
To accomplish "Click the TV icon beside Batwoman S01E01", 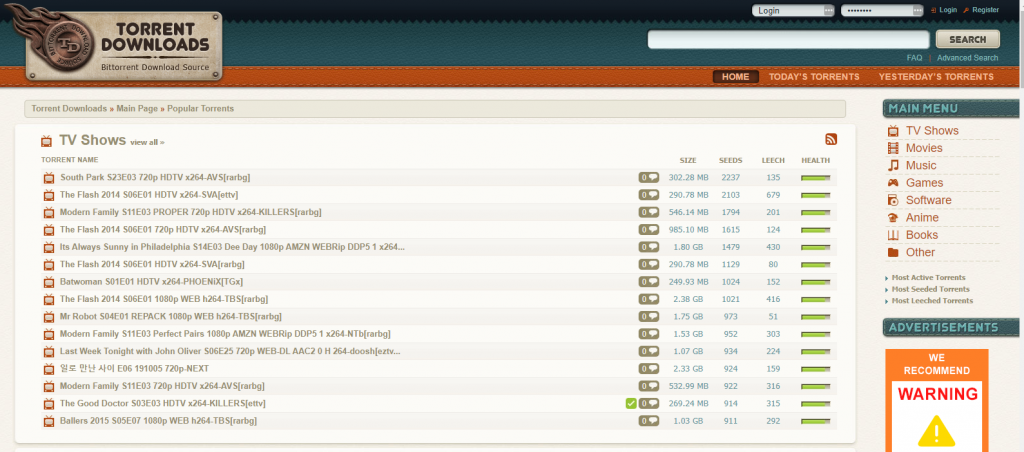I will tap(49, 282).
